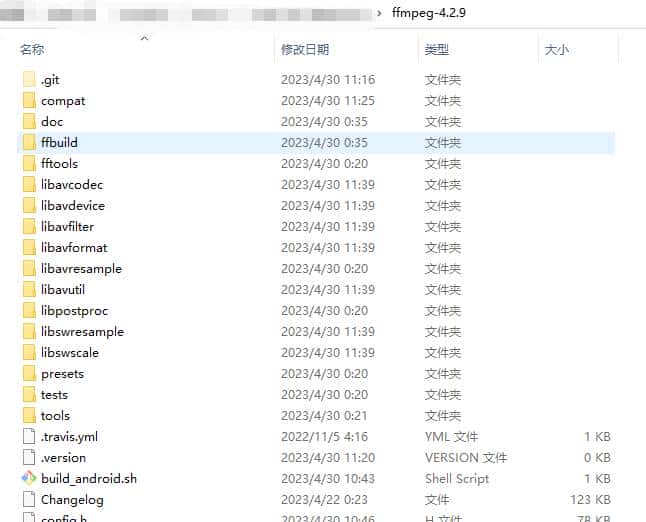Select the compat folder name
This screenshot has height=522, width=646.
tap(63, 101)
